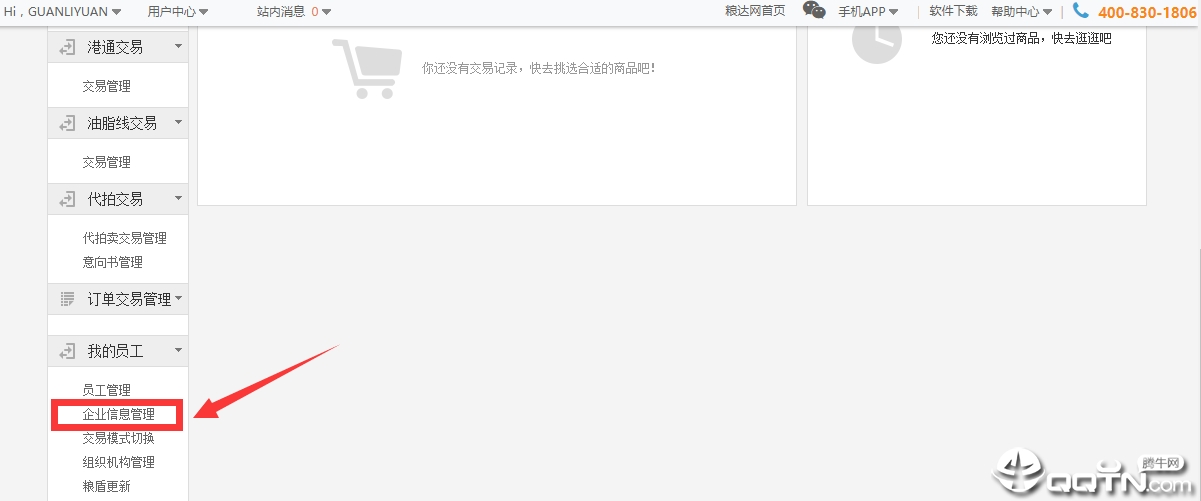Collapse the 我的员工 section arrow
This screenshot has width=1201, height=501.
tap(178, 350)
